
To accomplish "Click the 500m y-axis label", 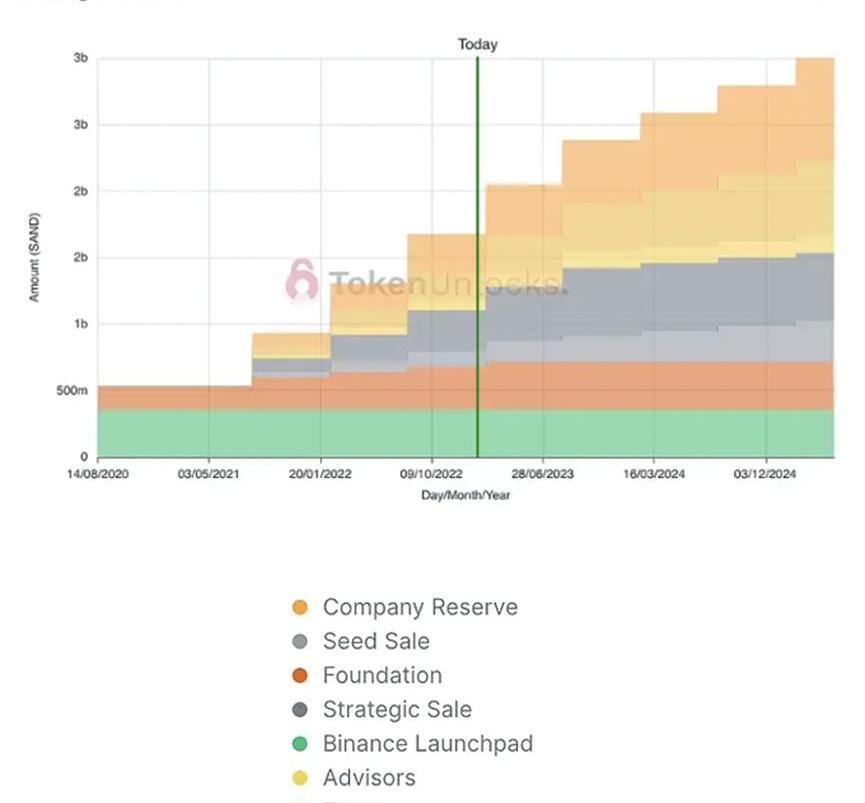I will pyautogui.click(x=72, y=391).
